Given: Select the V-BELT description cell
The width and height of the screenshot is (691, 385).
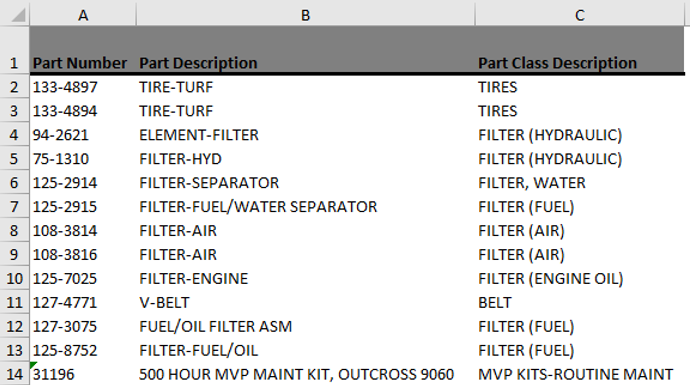Looking at the screenshot, I should (305, 303).
